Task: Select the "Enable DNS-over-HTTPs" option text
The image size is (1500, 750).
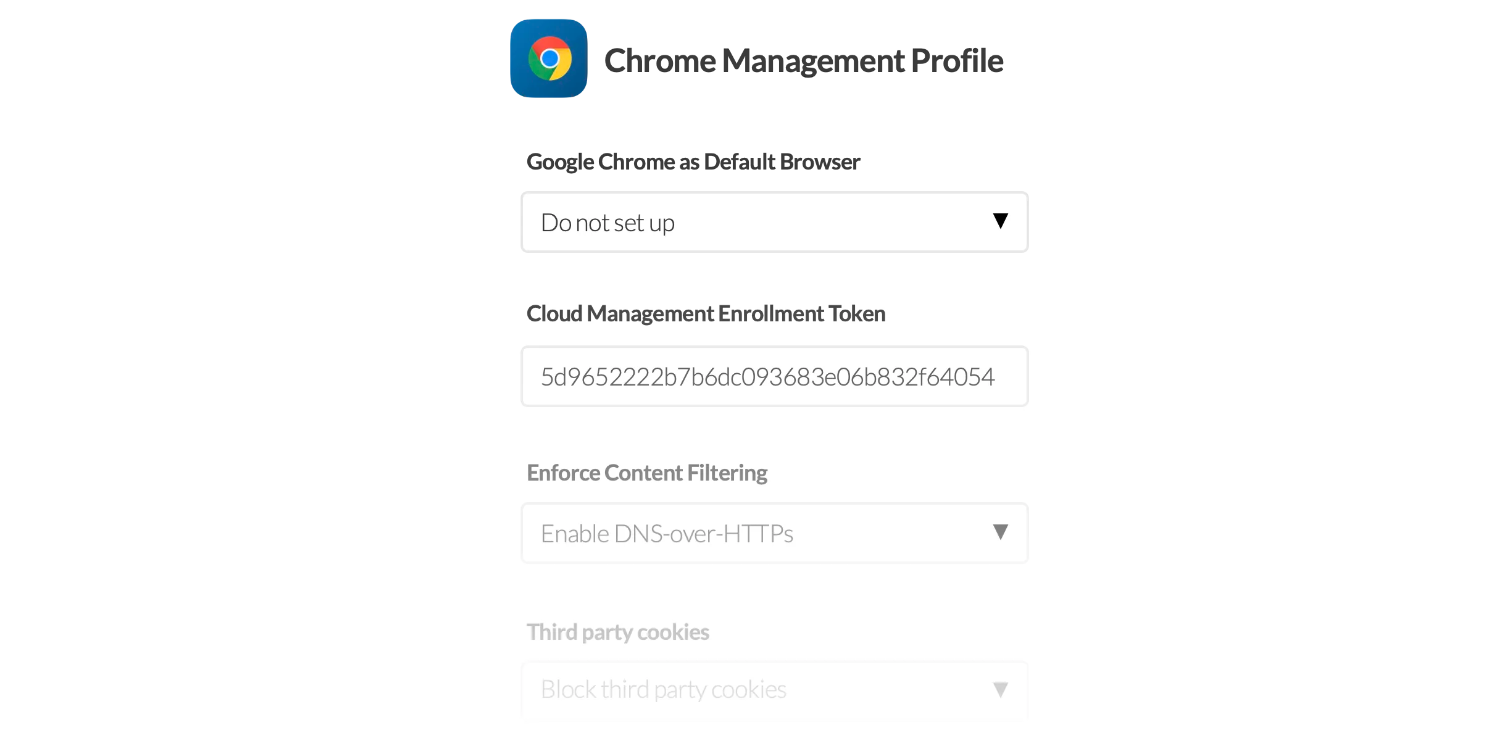Action: coord(667,534)
